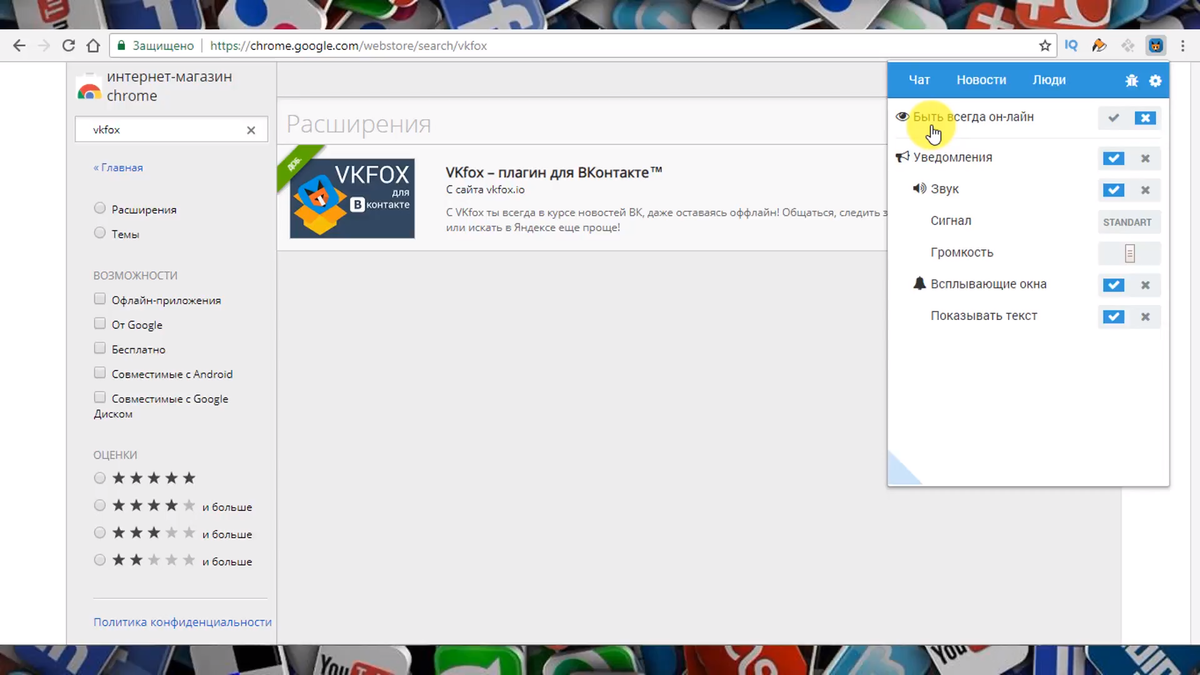The width and height of the screenshot is (1200, 675).
Task: Click the Показывать текст label
Action: click(984, 316)
